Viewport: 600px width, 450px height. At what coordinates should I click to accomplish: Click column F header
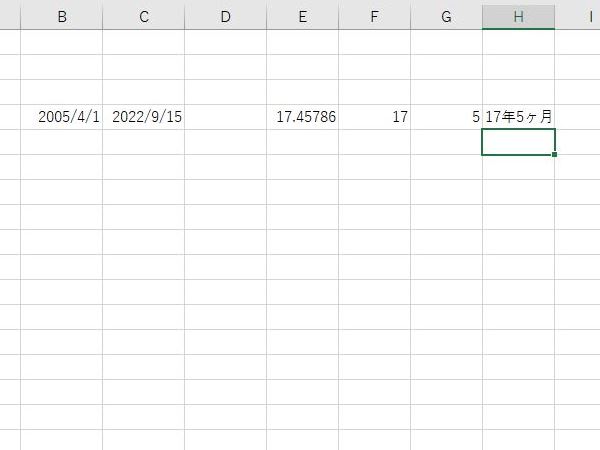[374, 17]
